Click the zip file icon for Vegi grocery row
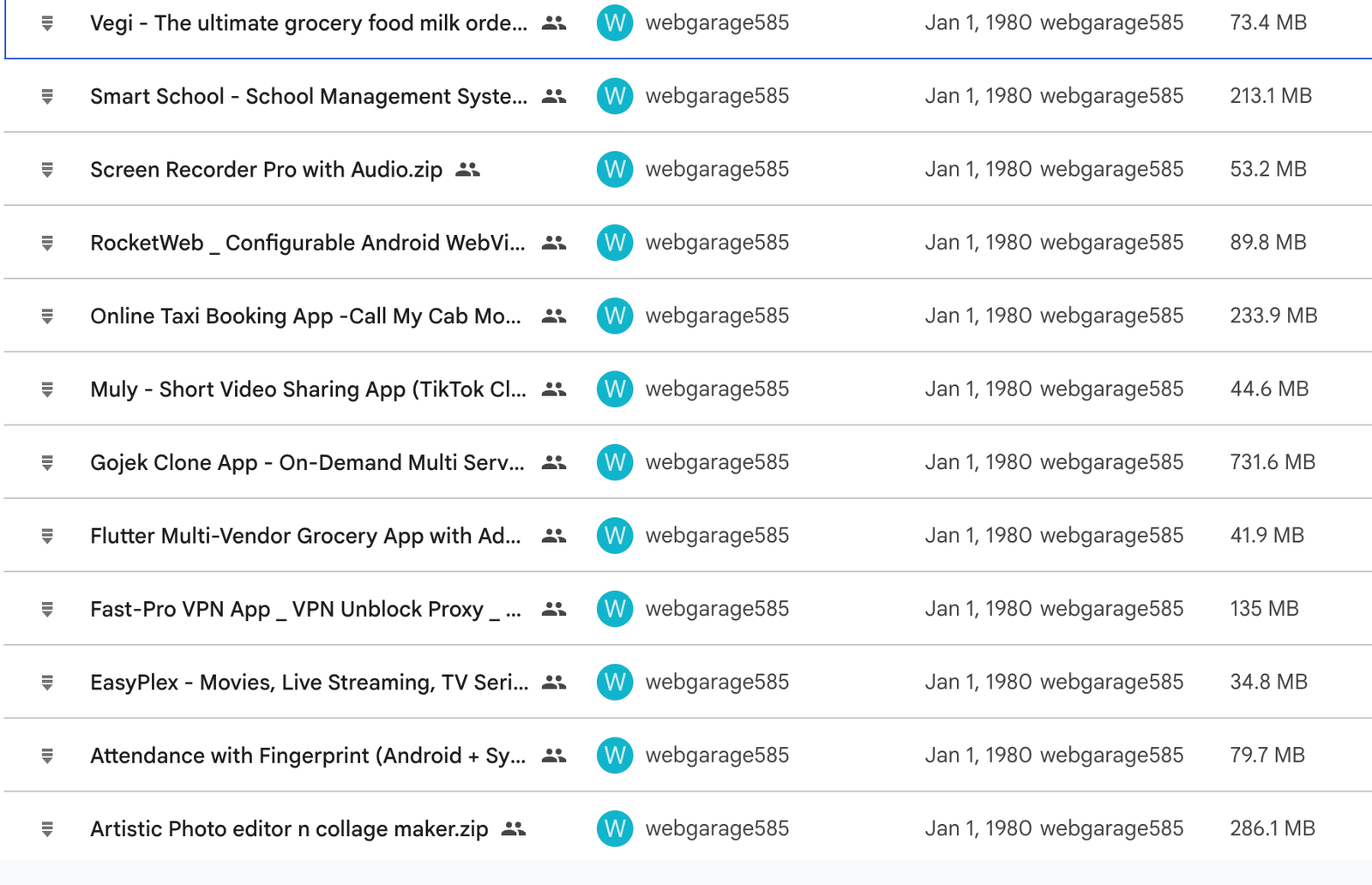1372x885 pixels. pyautogui.click(x=47, y=23)
